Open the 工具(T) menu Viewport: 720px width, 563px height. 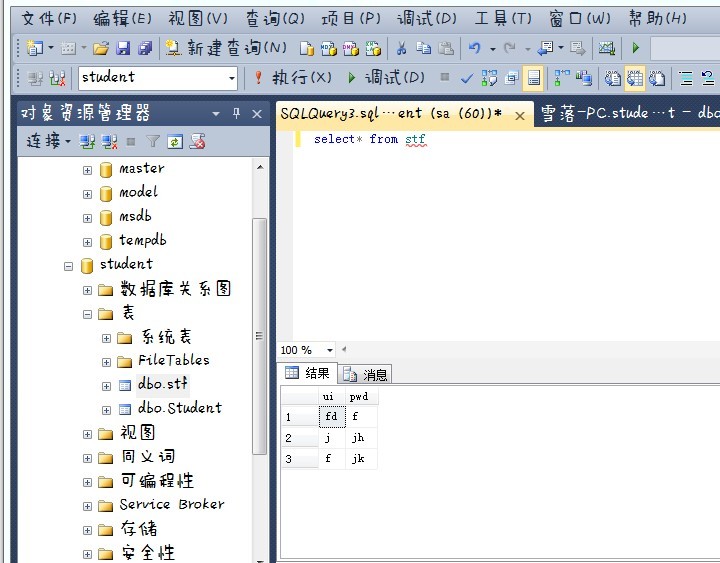click(503, 19)
